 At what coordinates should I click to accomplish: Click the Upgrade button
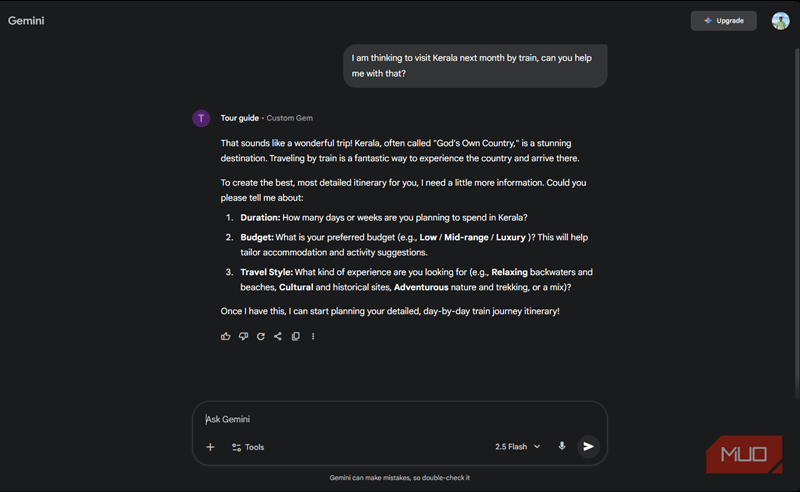pos(723,20)
